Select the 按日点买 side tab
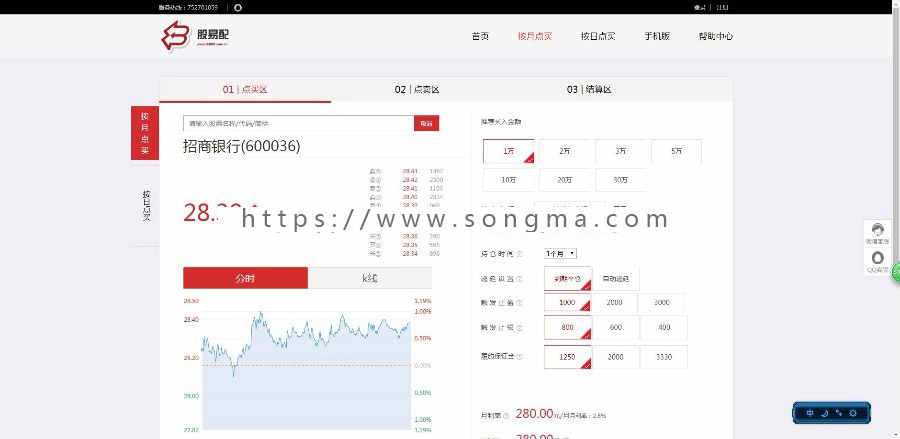The height and width of the screenshot is (439, 900). tap(145, 205)
